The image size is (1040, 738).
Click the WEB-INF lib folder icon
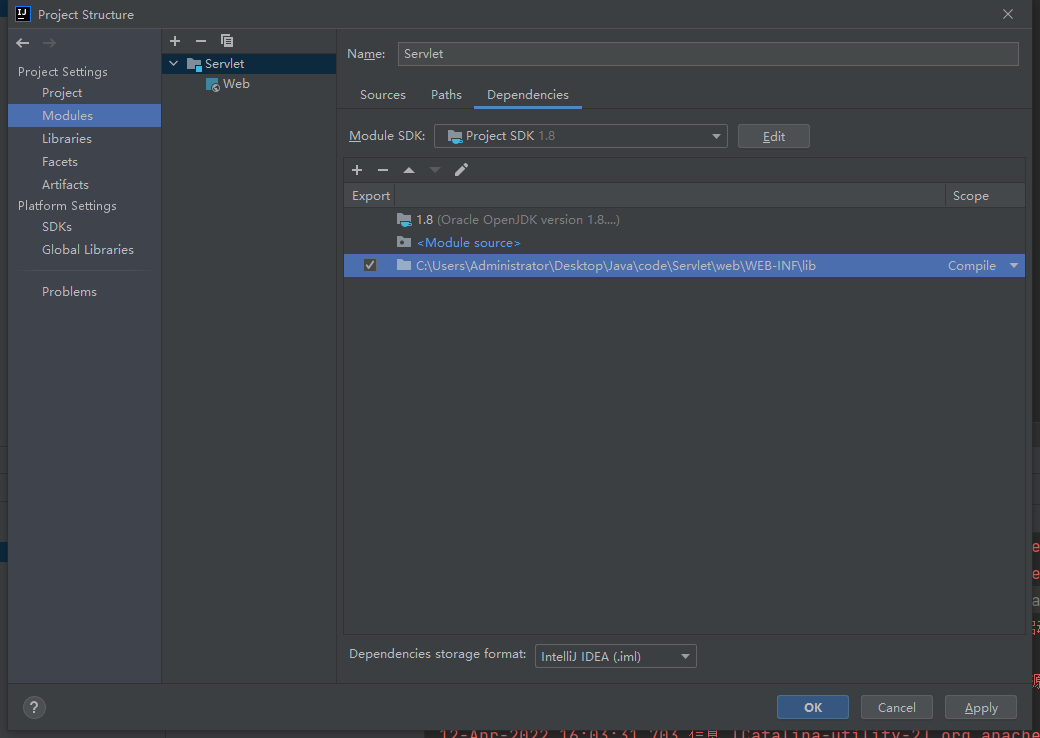pyautogui.click(x=404, y=266)
